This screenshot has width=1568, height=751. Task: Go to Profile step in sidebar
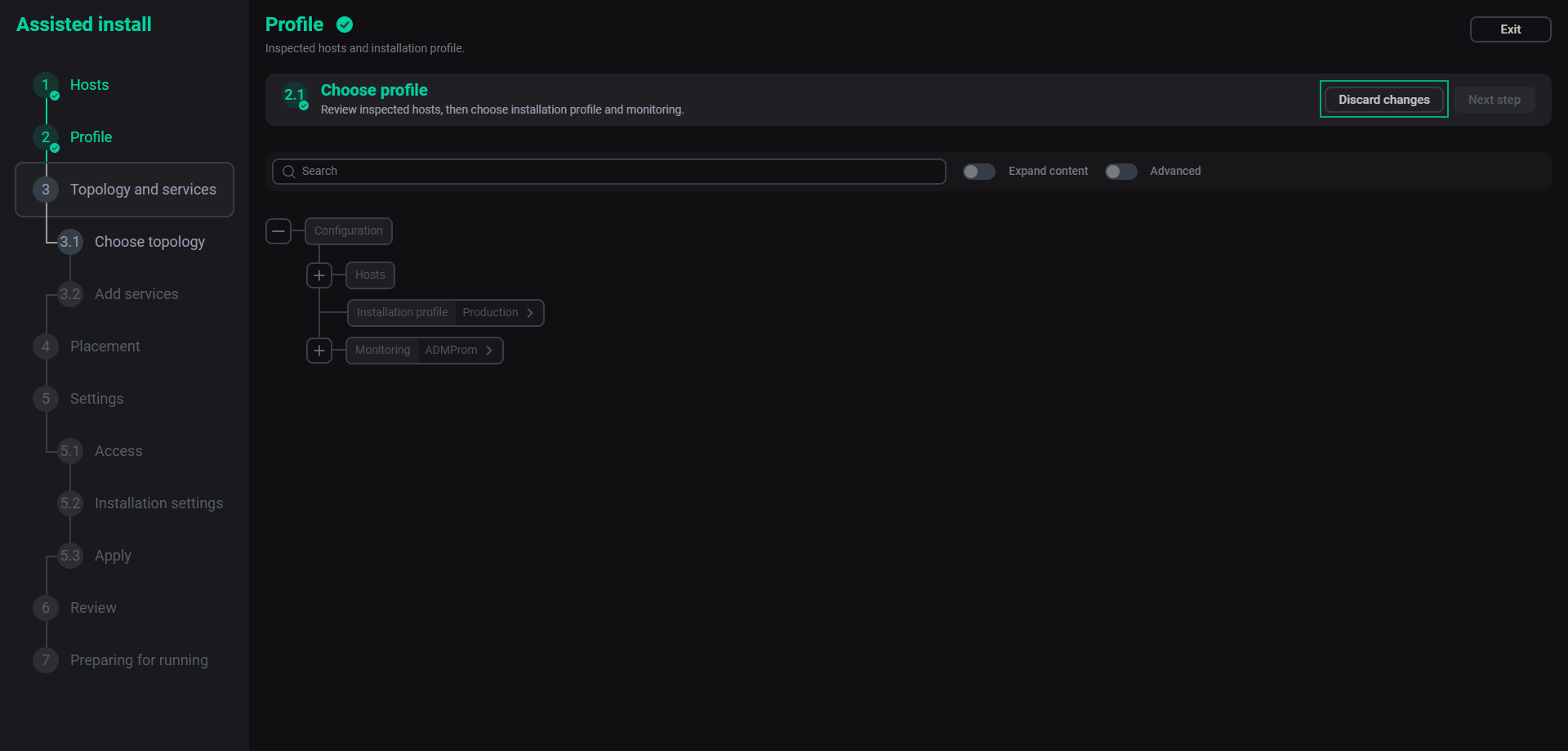point(91,137)
